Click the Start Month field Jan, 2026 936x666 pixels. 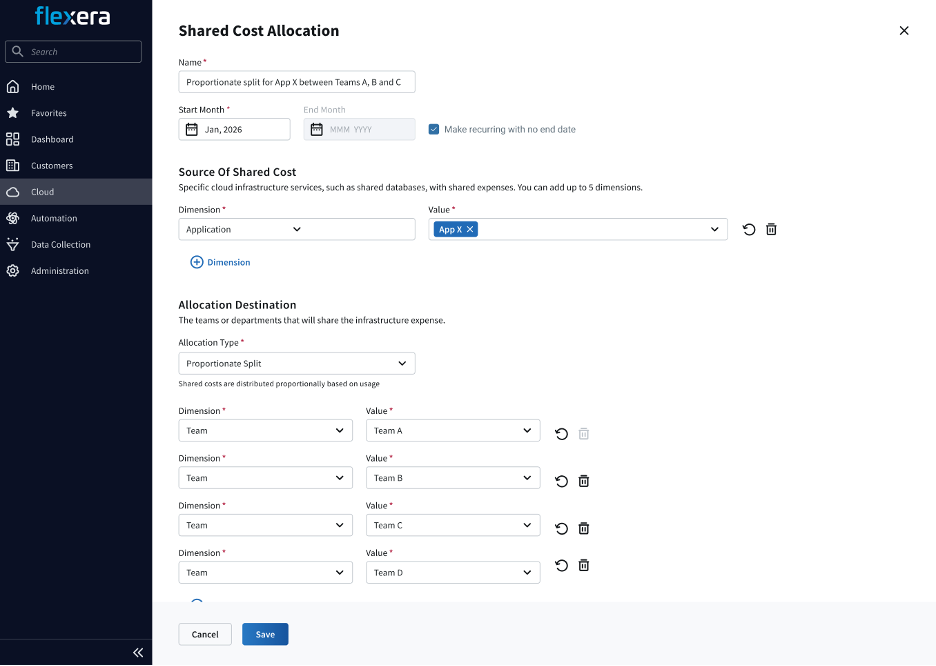tap(235, 130)
